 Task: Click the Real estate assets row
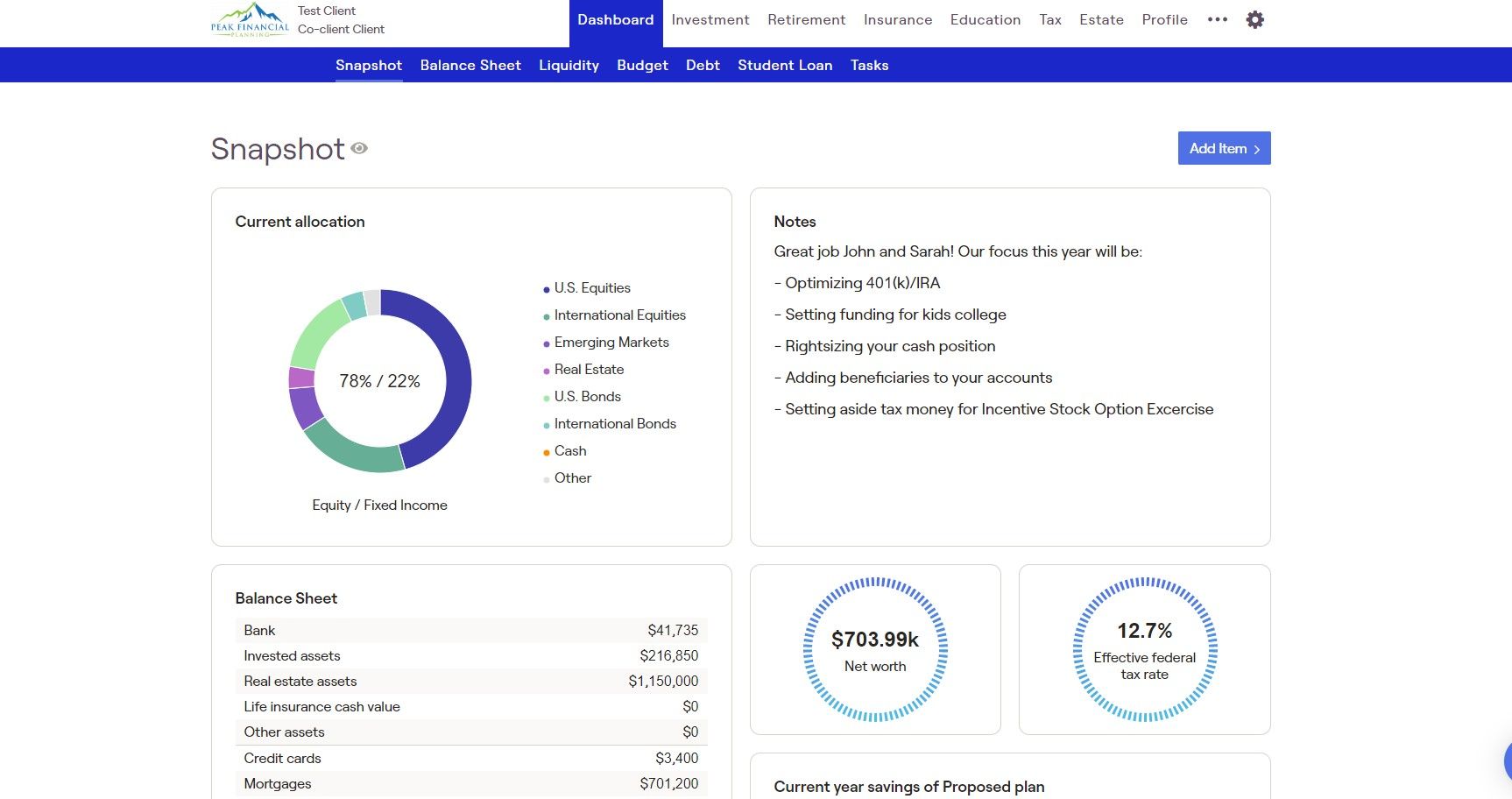471,682
